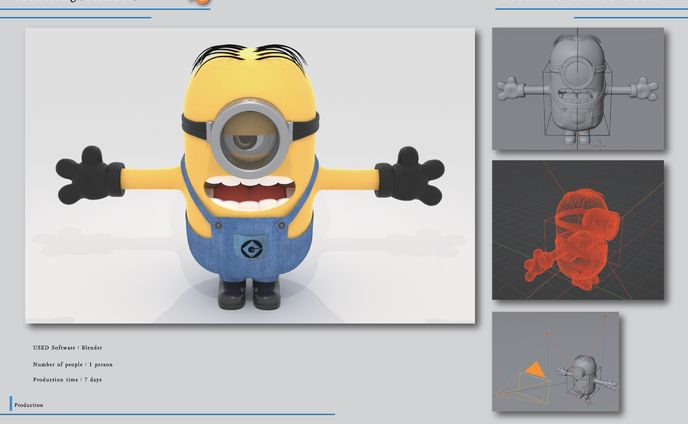Open the main colored Minion render image
The image size is (688, 424).
tap(250, 176)
